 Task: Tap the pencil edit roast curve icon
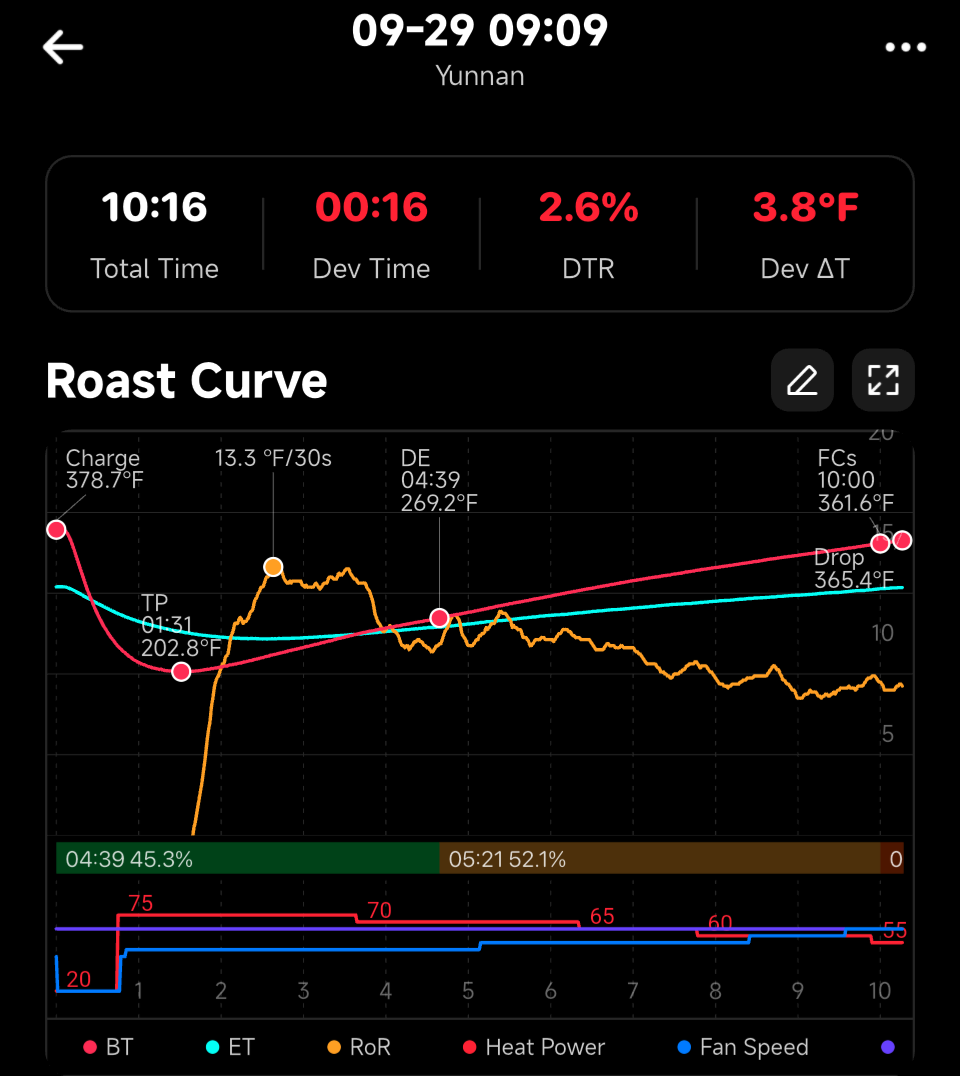tap(802, 380)
